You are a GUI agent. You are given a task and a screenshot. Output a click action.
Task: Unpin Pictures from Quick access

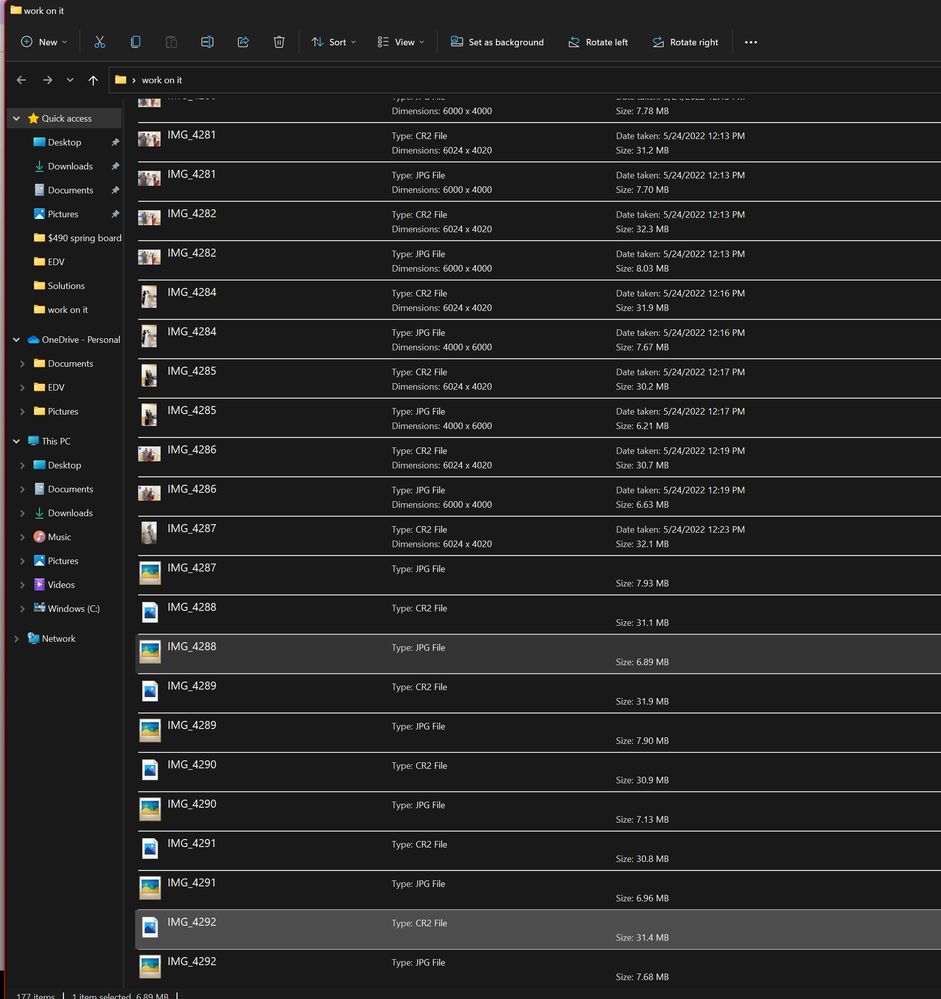[x=115, y=214]
